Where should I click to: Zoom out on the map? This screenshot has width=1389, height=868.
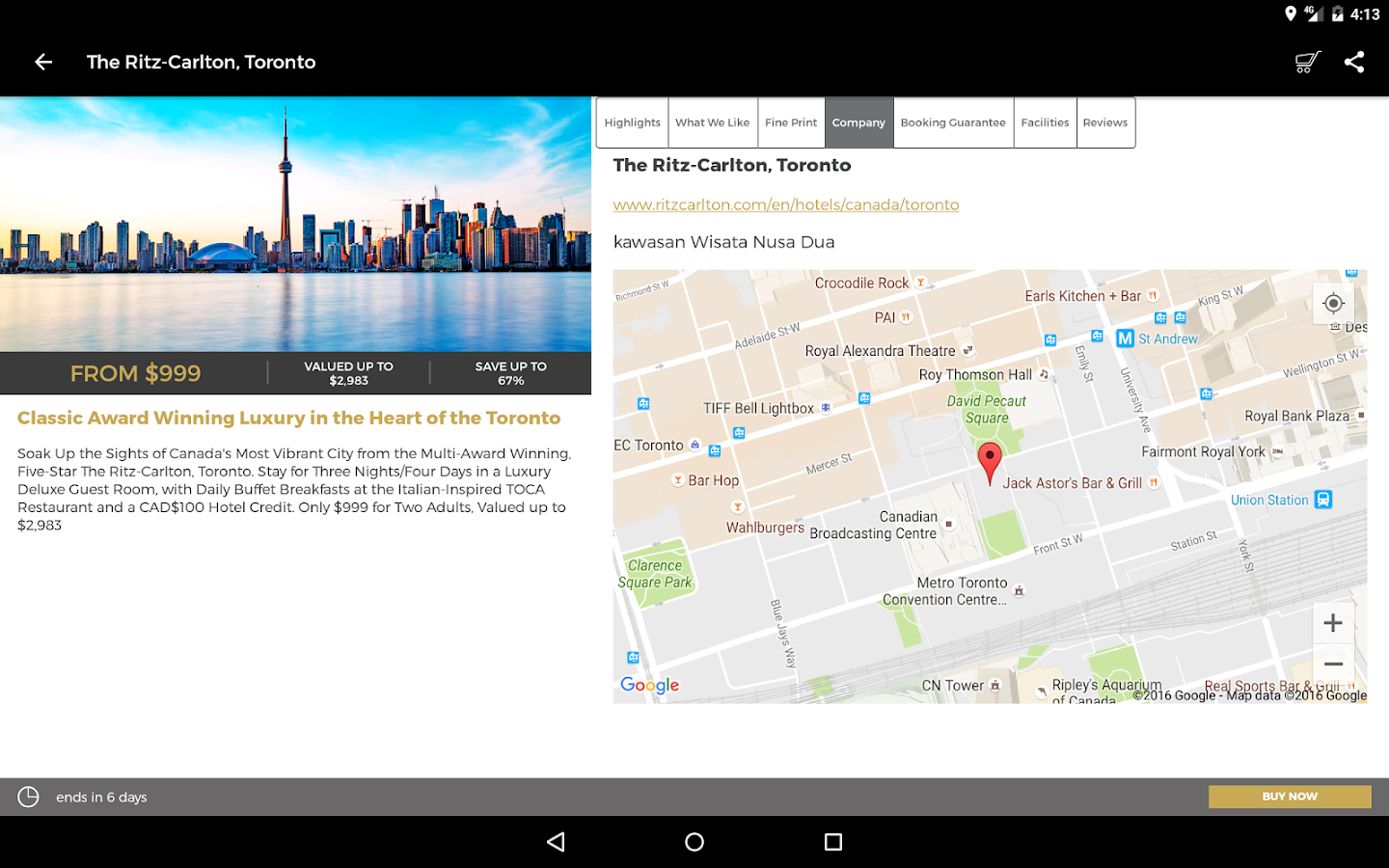click(x=1333, y=664)
